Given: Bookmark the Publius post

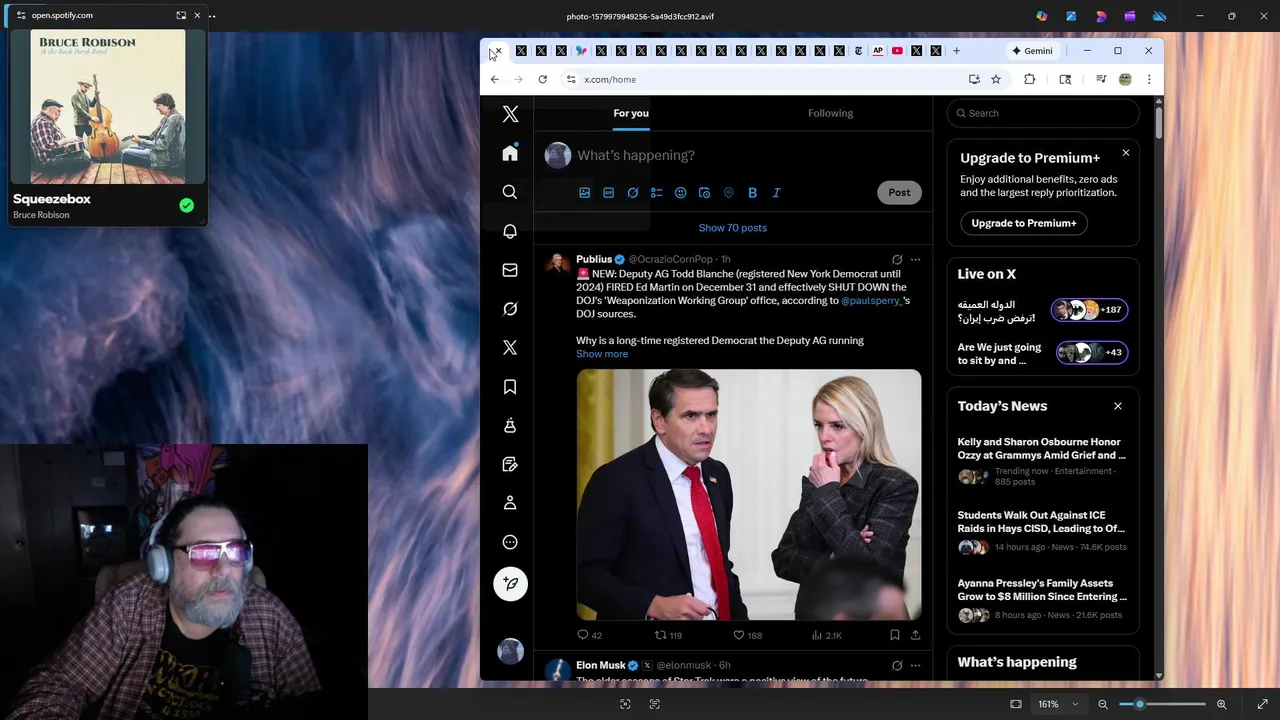Looking at the screenshot, I should pos(894,635).
